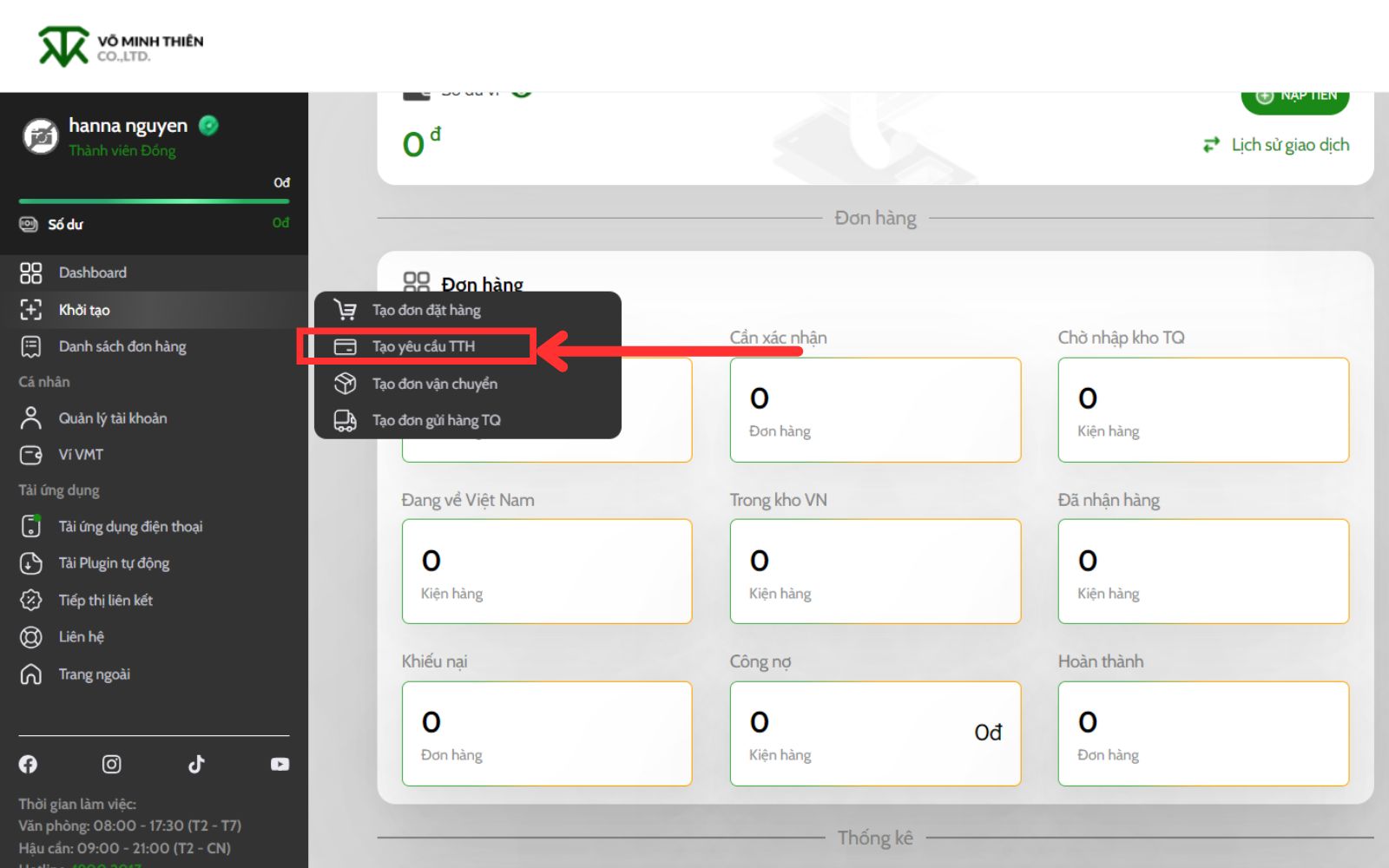Image resolution: width=1389 pixels, height=868 pixels.
Task: Click the phone app download icon
Action: point(30,526)
